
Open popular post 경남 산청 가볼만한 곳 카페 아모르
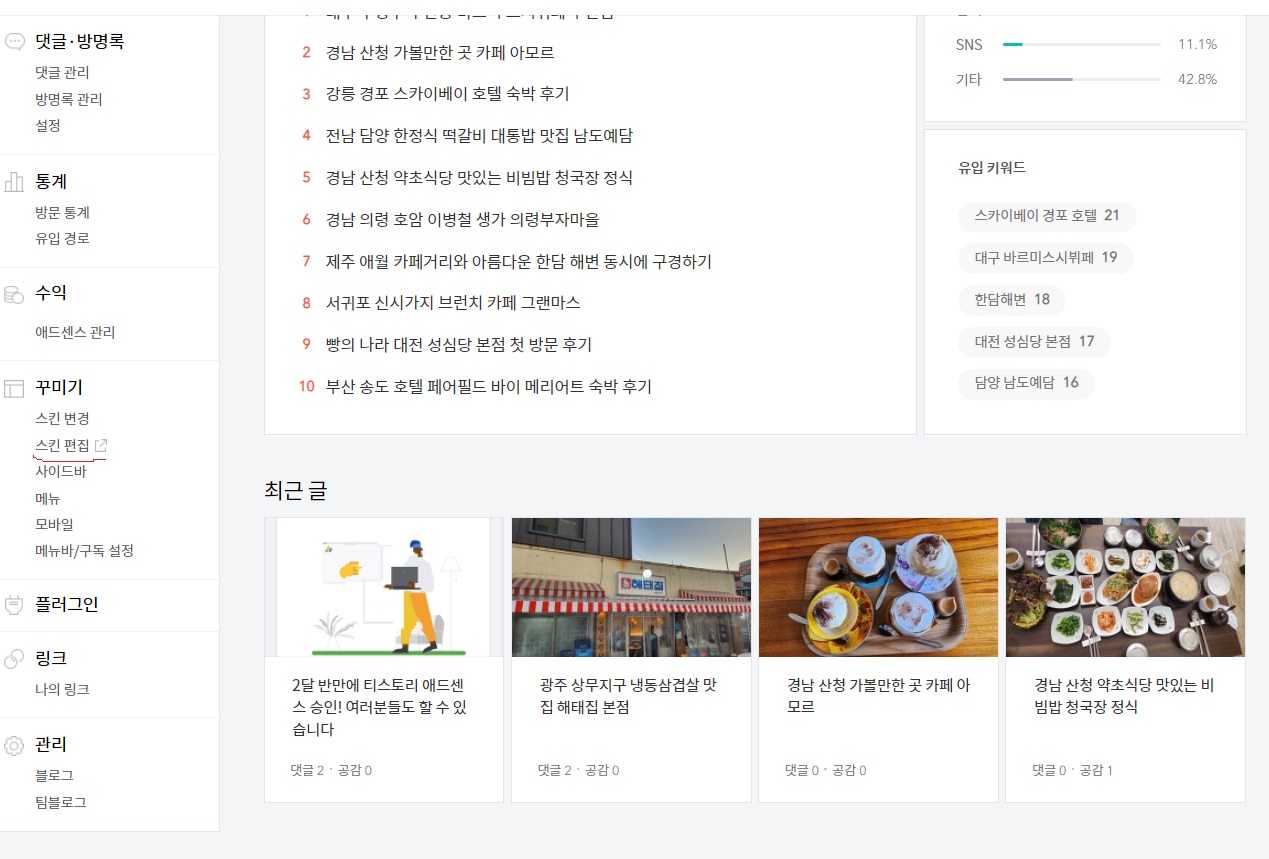440,52
